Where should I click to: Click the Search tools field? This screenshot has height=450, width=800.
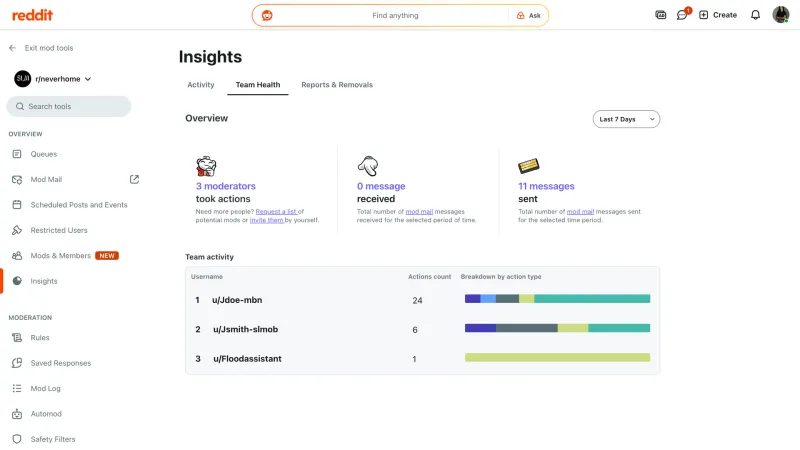69,106
